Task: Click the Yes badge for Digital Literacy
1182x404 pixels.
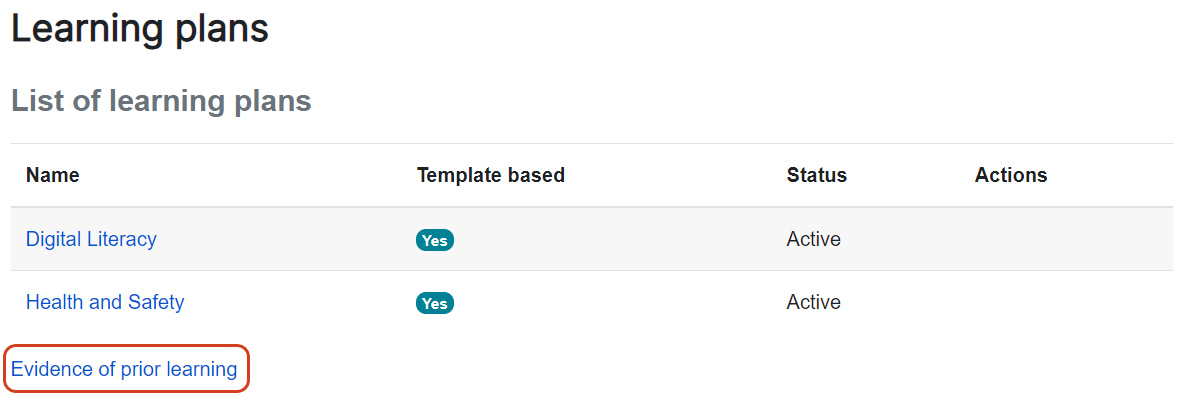Action: (x=435, y=240)
